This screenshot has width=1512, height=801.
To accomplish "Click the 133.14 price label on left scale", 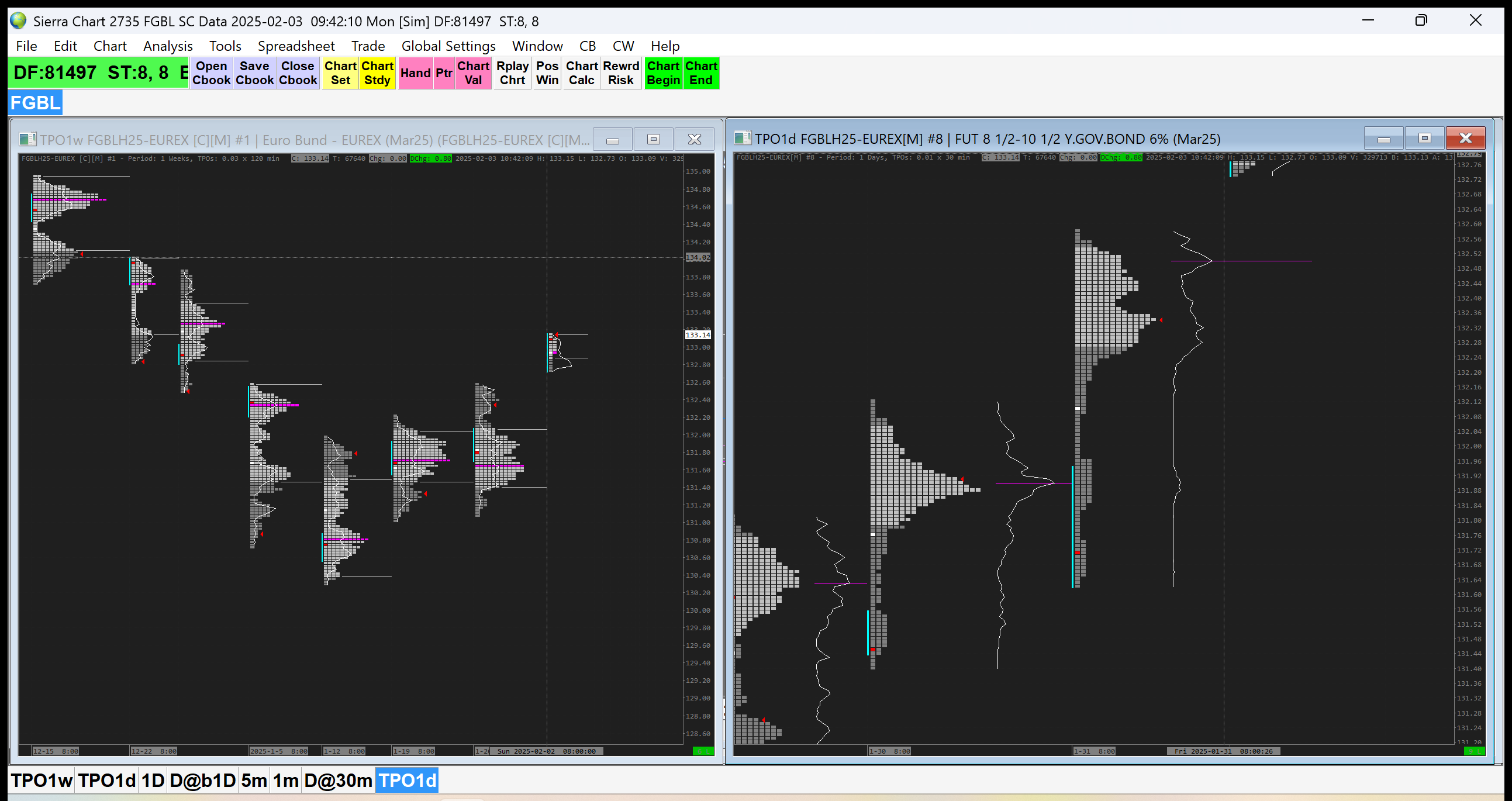I will (x=698, y=334).
